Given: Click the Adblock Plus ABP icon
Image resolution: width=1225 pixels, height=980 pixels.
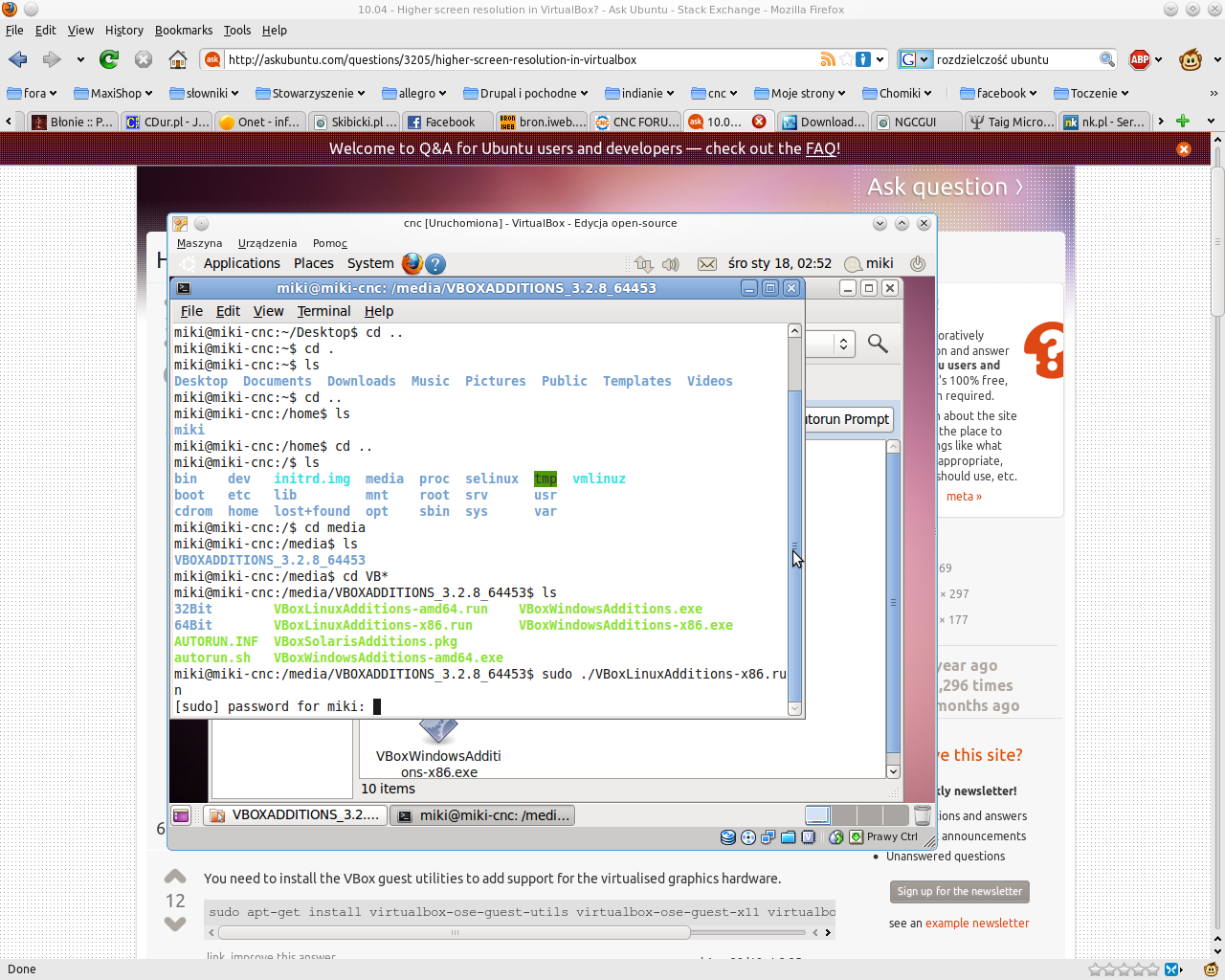Looking at the screenshot, I should (1140, 59).
